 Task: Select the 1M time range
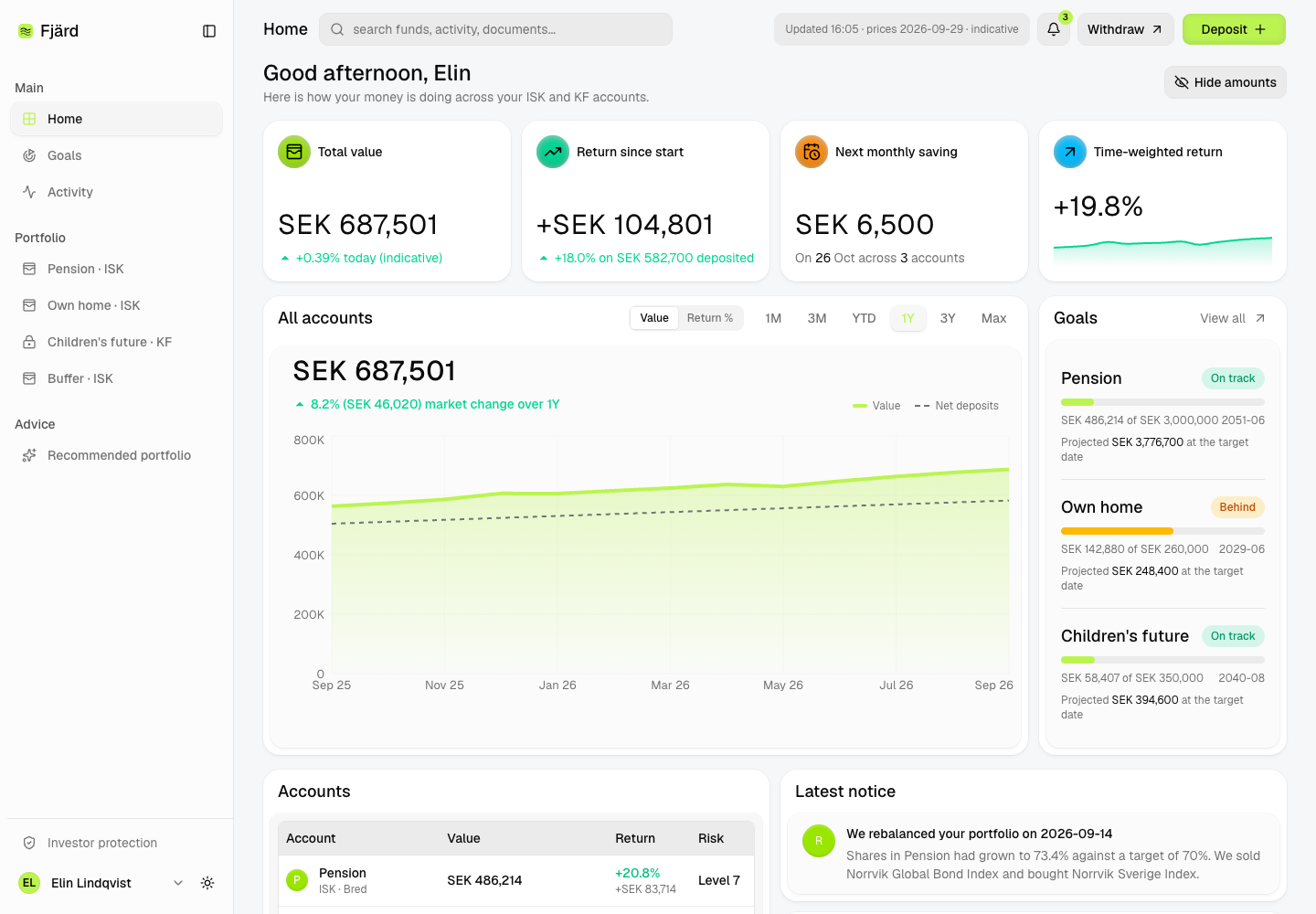[x=773, y=318]
